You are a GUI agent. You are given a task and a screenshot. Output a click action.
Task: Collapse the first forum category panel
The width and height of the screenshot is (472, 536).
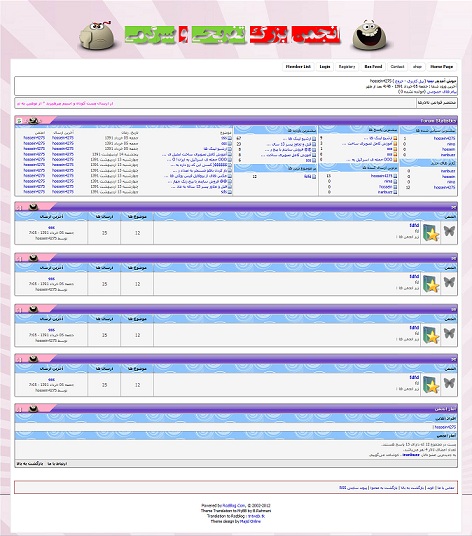point(19,207)
